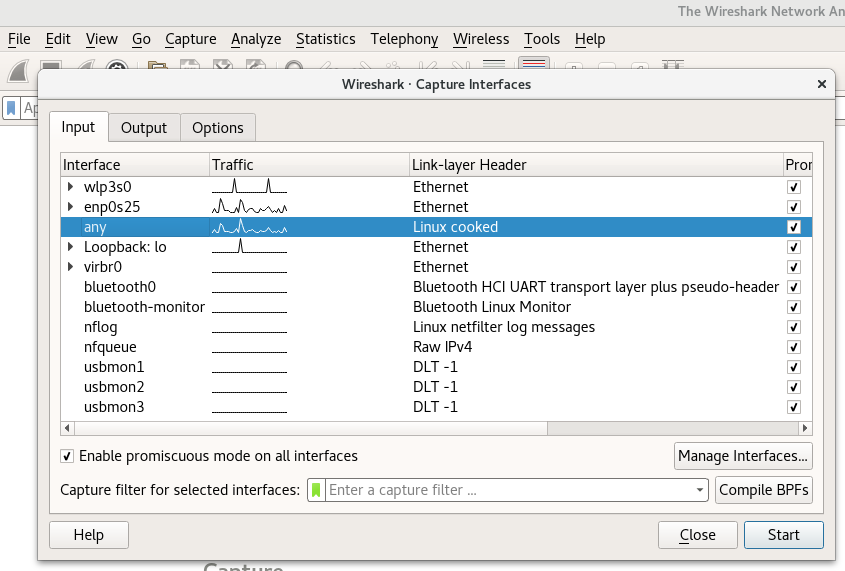Open the capture filter dropdown arrow
This screenshot has height=571, width=845.
699,490
